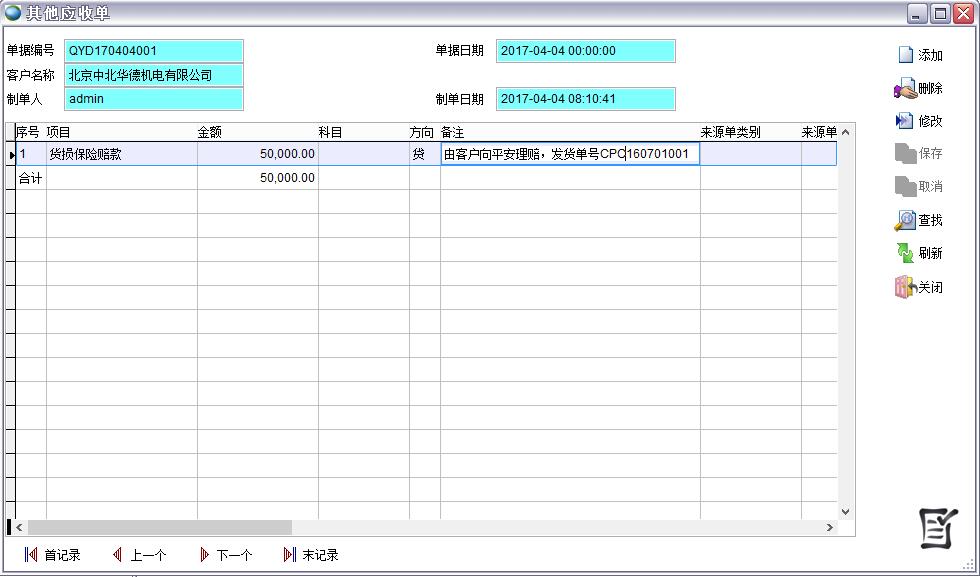
Task: Select the 客户名称 customer name field
Action: coord(154,75)
